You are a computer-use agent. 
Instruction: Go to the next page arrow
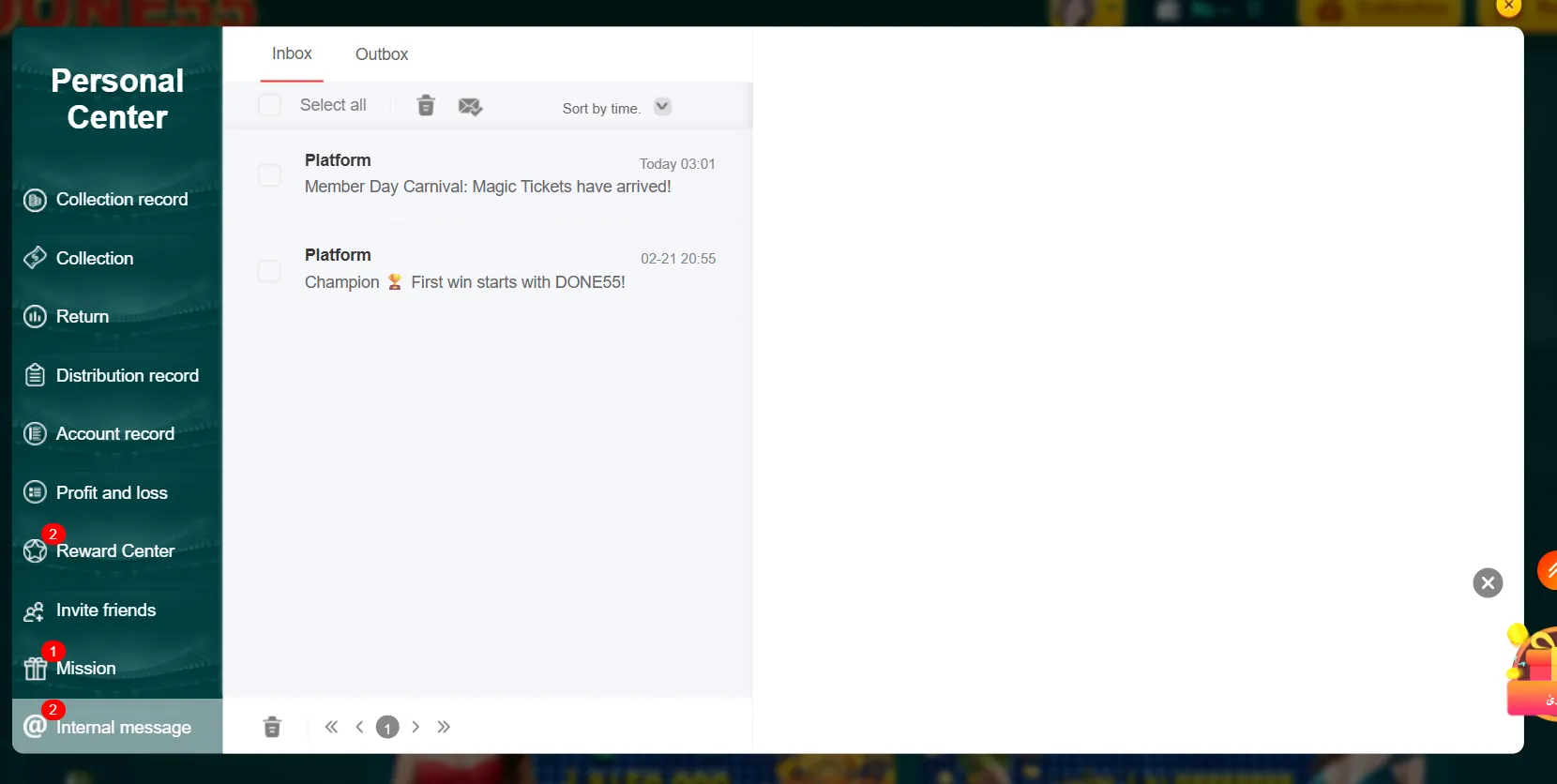pyautogui.click(x=416, y=727)
